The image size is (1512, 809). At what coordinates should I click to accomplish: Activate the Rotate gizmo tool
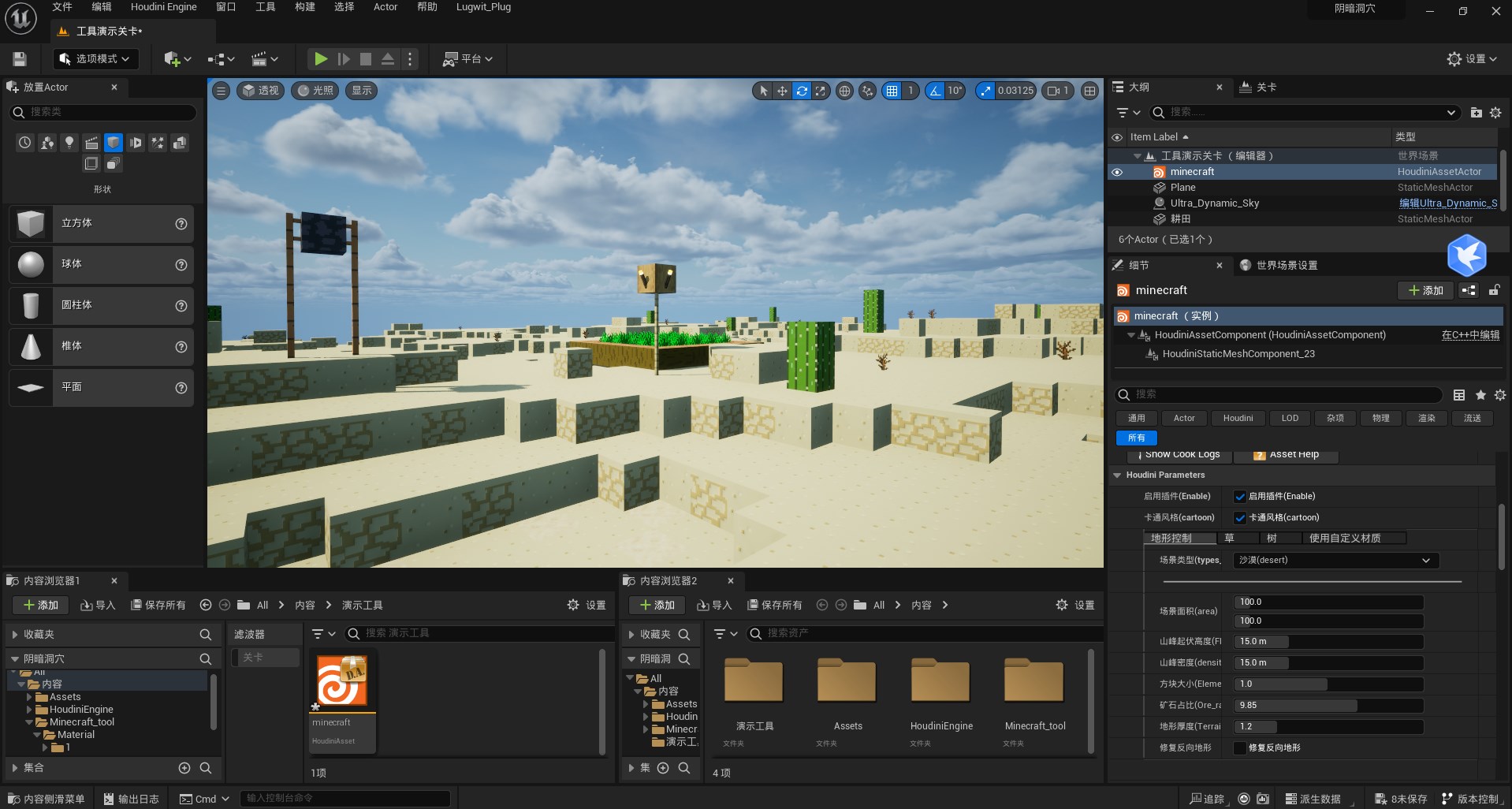coord(802,91)
